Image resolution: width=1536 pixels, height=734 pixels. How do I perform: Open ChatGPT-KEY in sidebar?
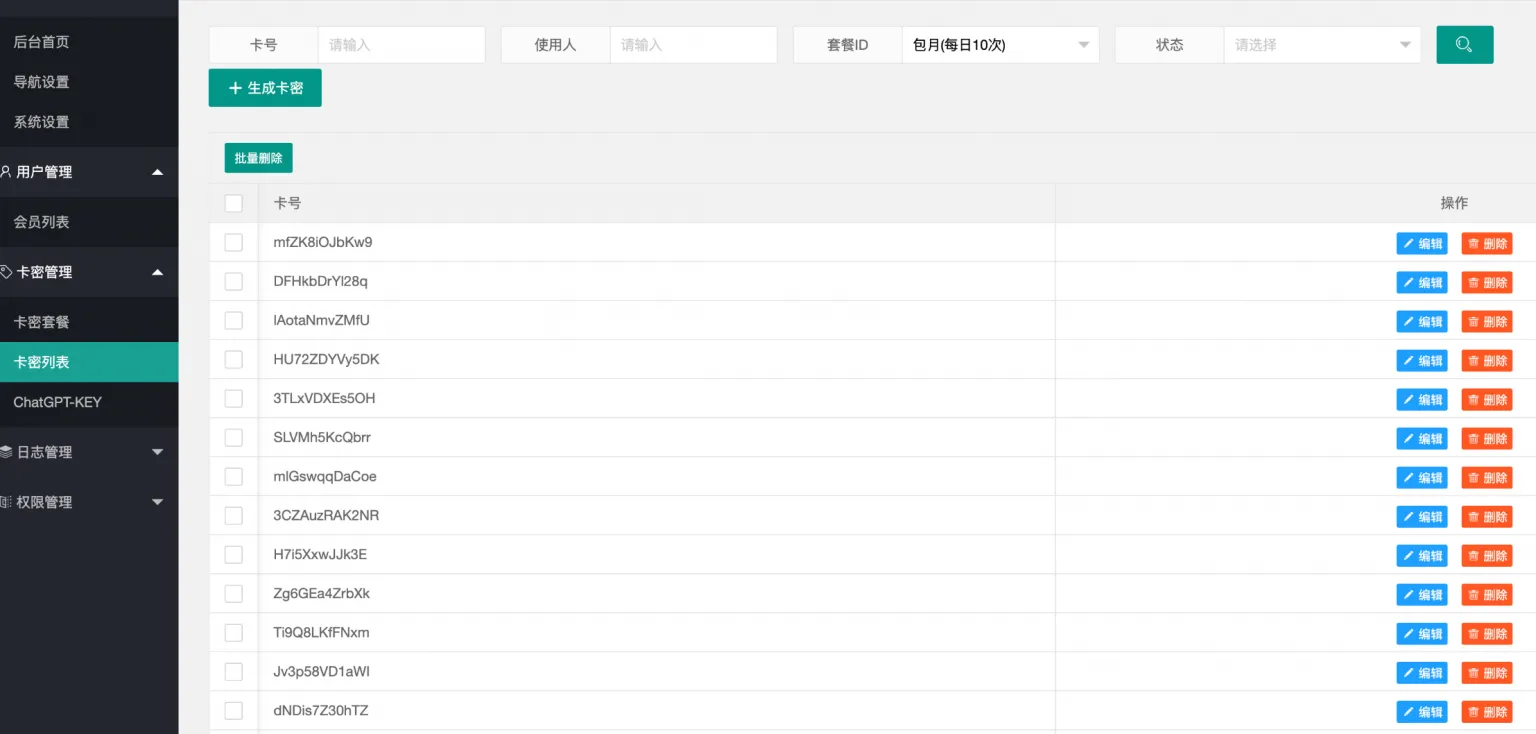click(x=89, y=402)
